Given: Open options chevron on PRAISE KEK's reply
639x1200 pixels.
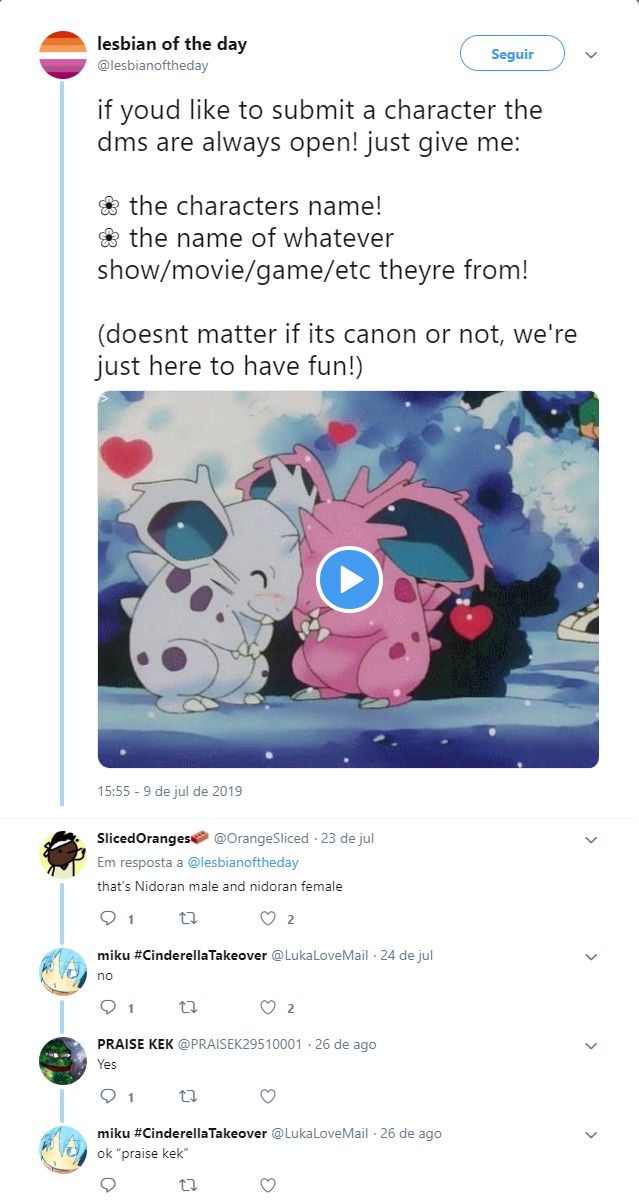Looking at the screenshot, I should click(591, 1046).
